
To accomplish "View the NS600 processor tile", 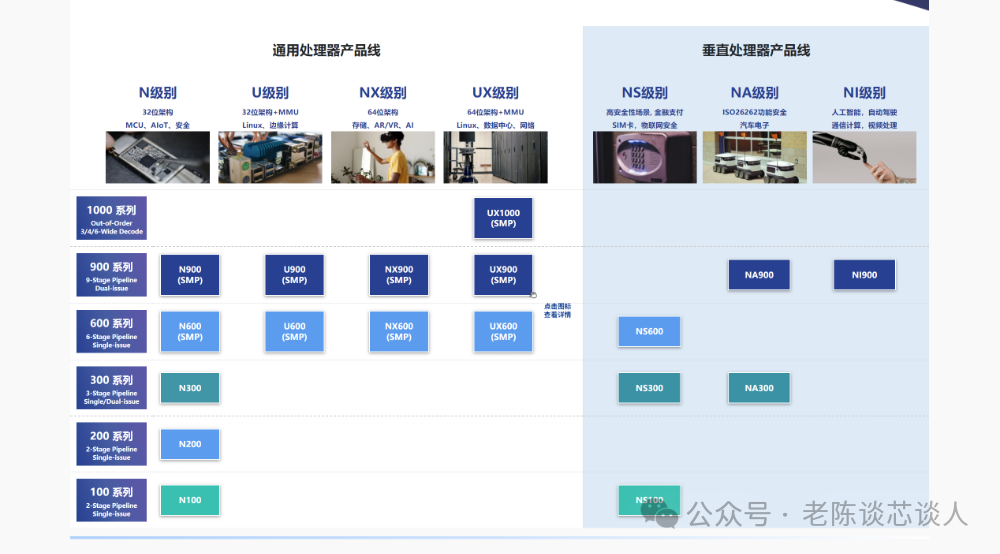I will click(x=649, y=332).
